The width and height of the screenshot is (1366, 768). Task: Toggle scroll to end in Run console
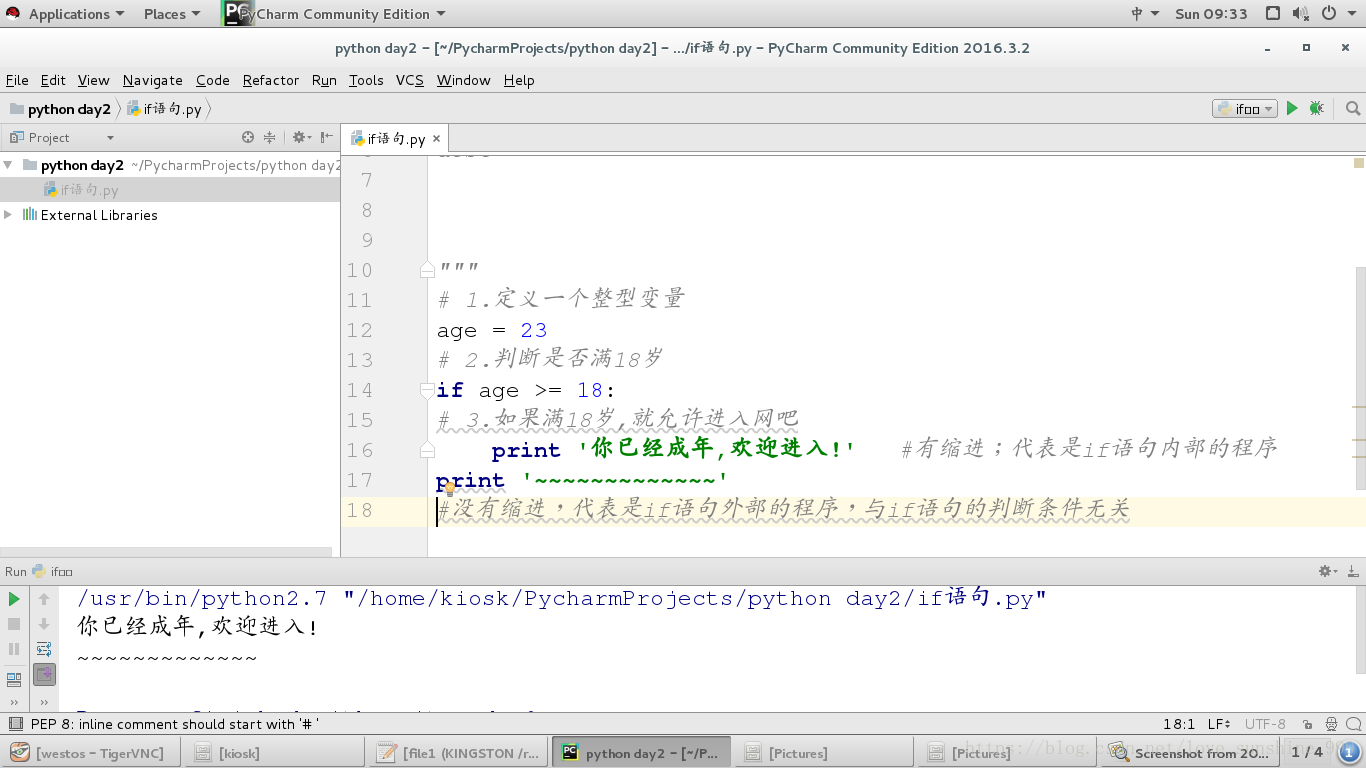tap(44, 675)
